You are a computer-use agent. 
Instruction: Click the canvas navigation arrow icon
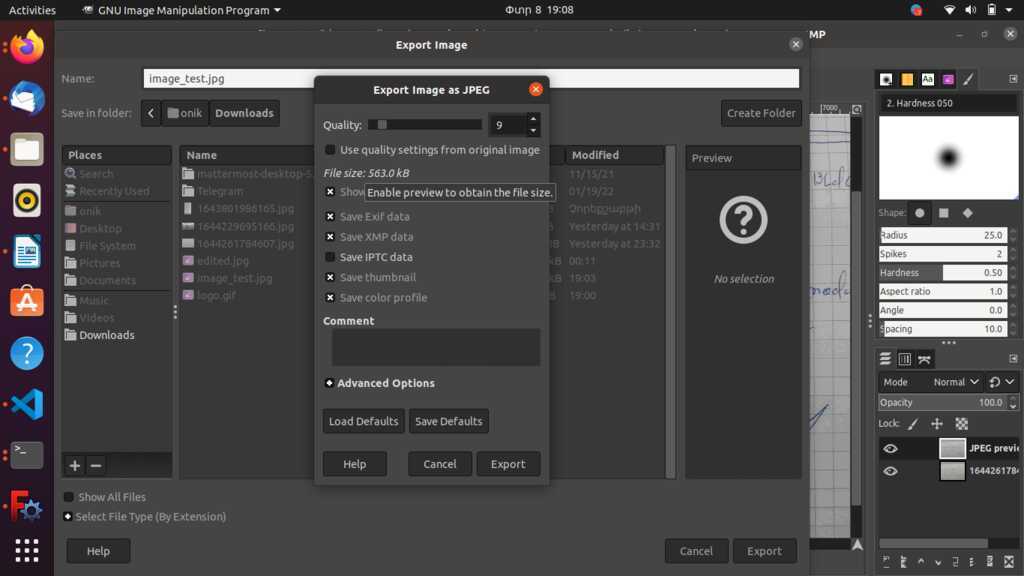pos(857,545)
